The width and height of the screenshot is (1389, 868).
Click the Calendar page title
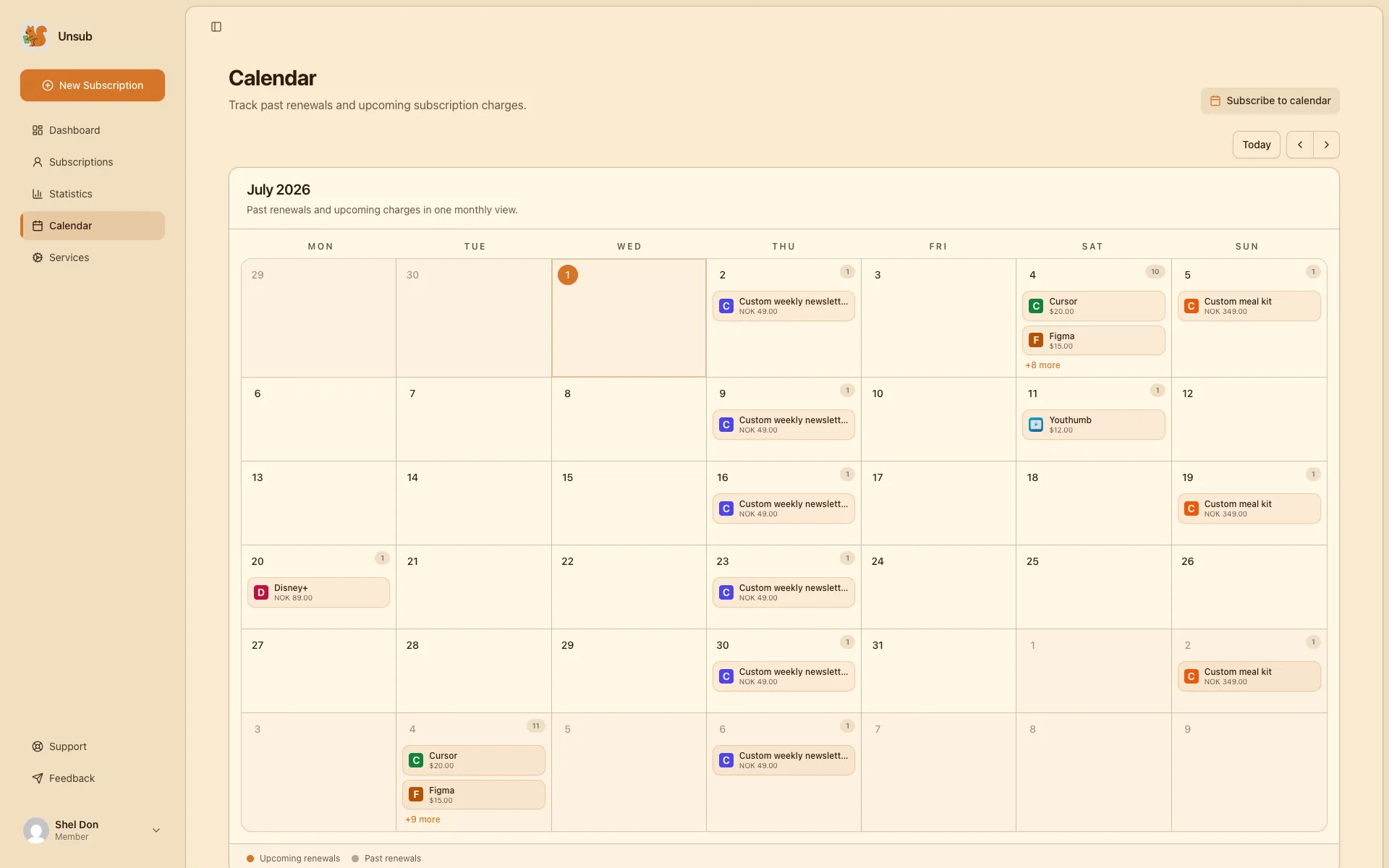[272, 78]
